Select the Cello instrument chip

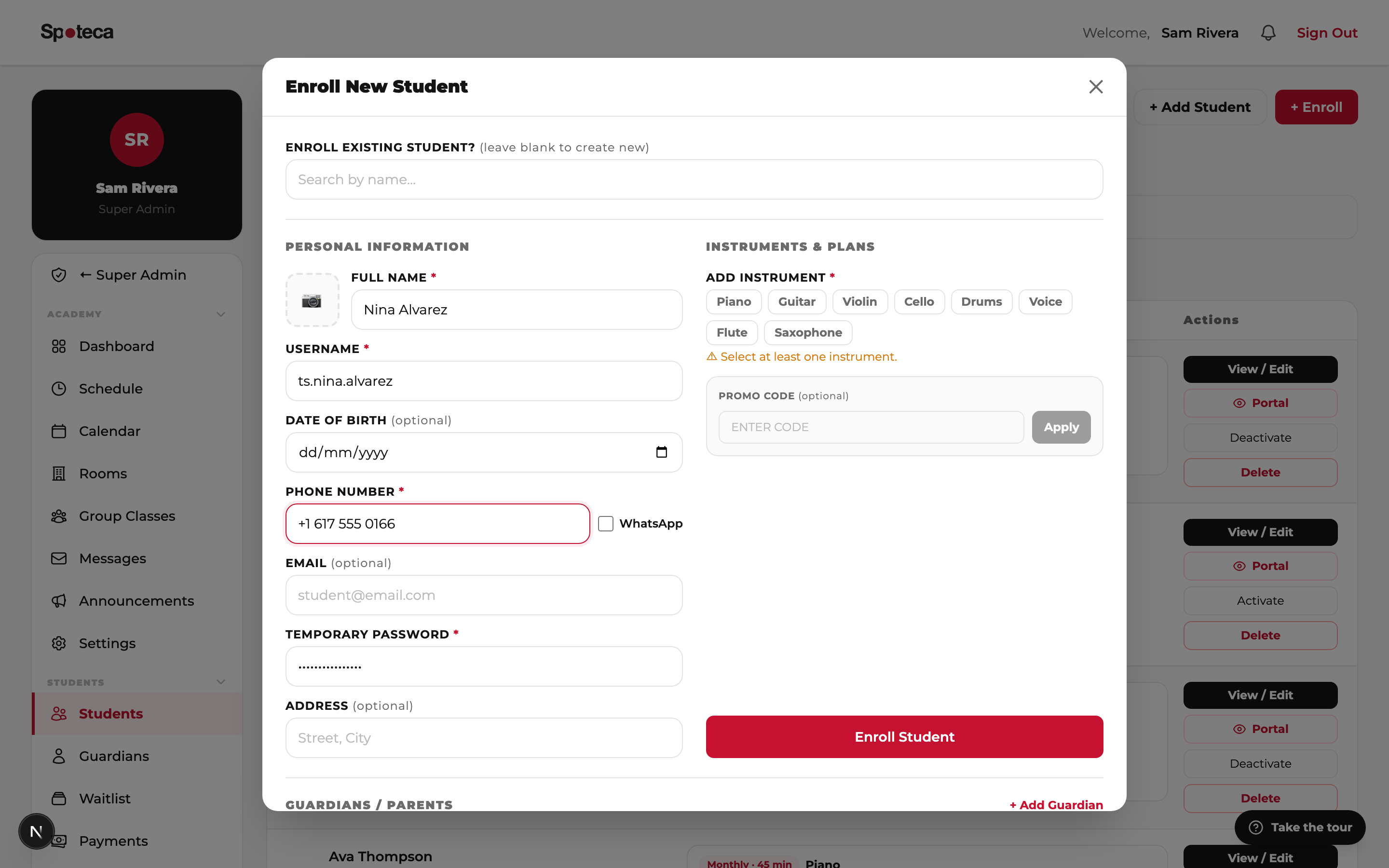919,302
